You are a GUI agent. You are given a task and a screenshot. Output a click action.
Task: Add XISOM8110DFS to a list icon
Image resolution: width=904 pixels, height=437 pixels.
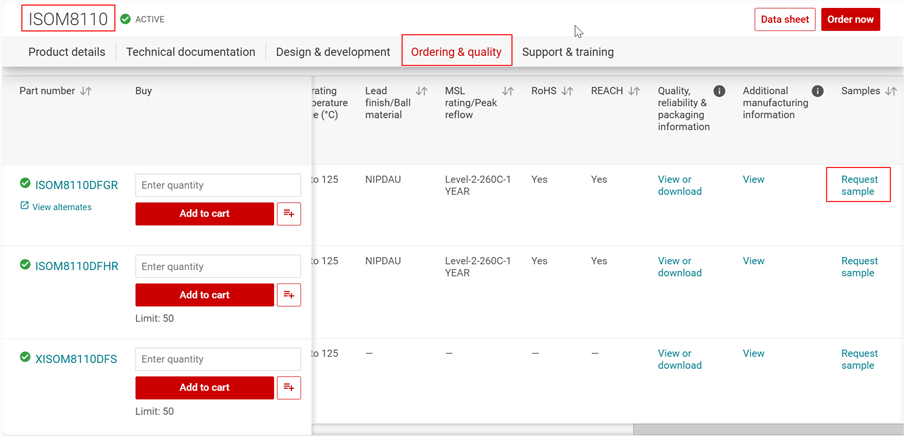click(x=289, y=388)
